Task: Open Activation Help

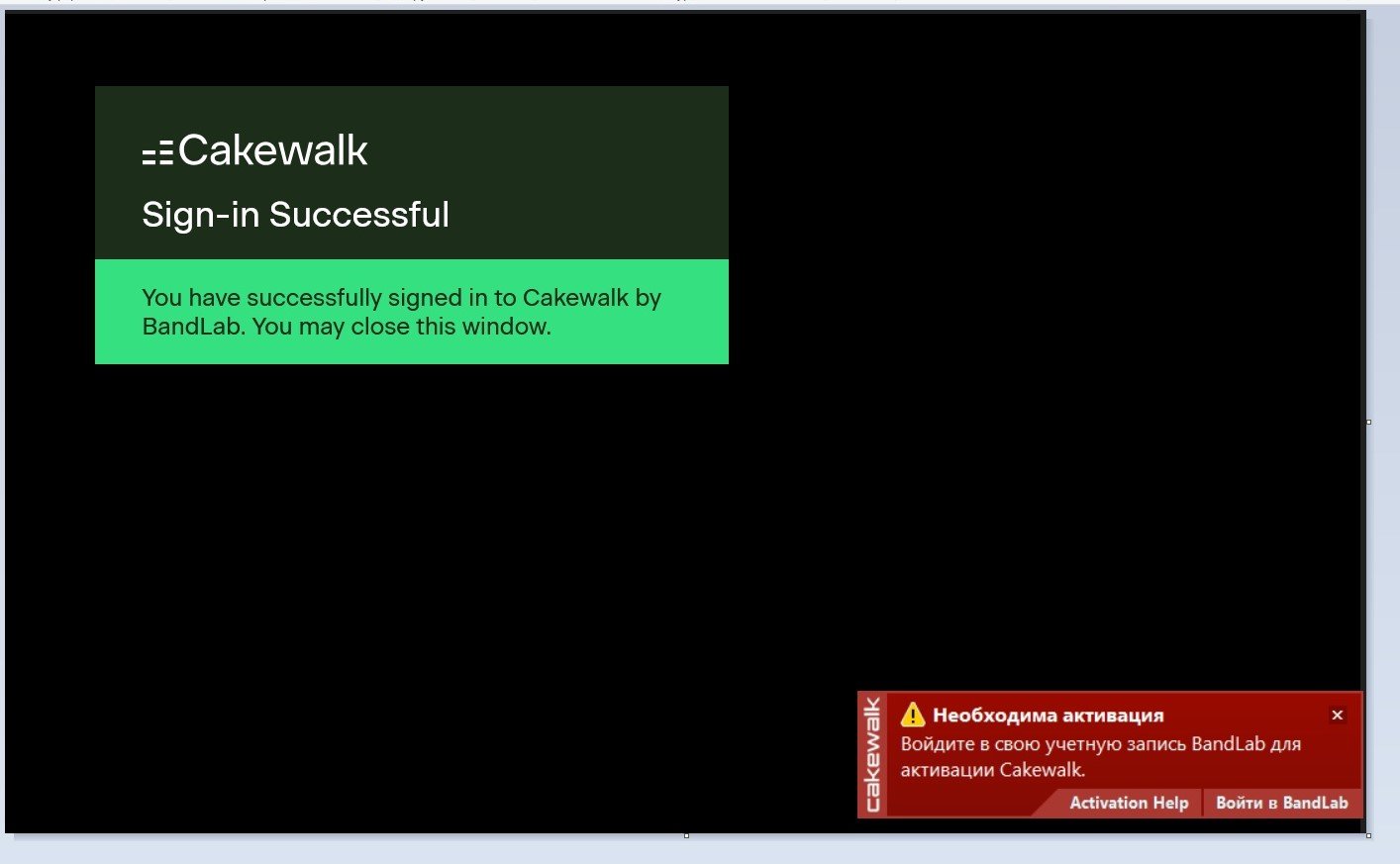Action: pos(1129,803)
